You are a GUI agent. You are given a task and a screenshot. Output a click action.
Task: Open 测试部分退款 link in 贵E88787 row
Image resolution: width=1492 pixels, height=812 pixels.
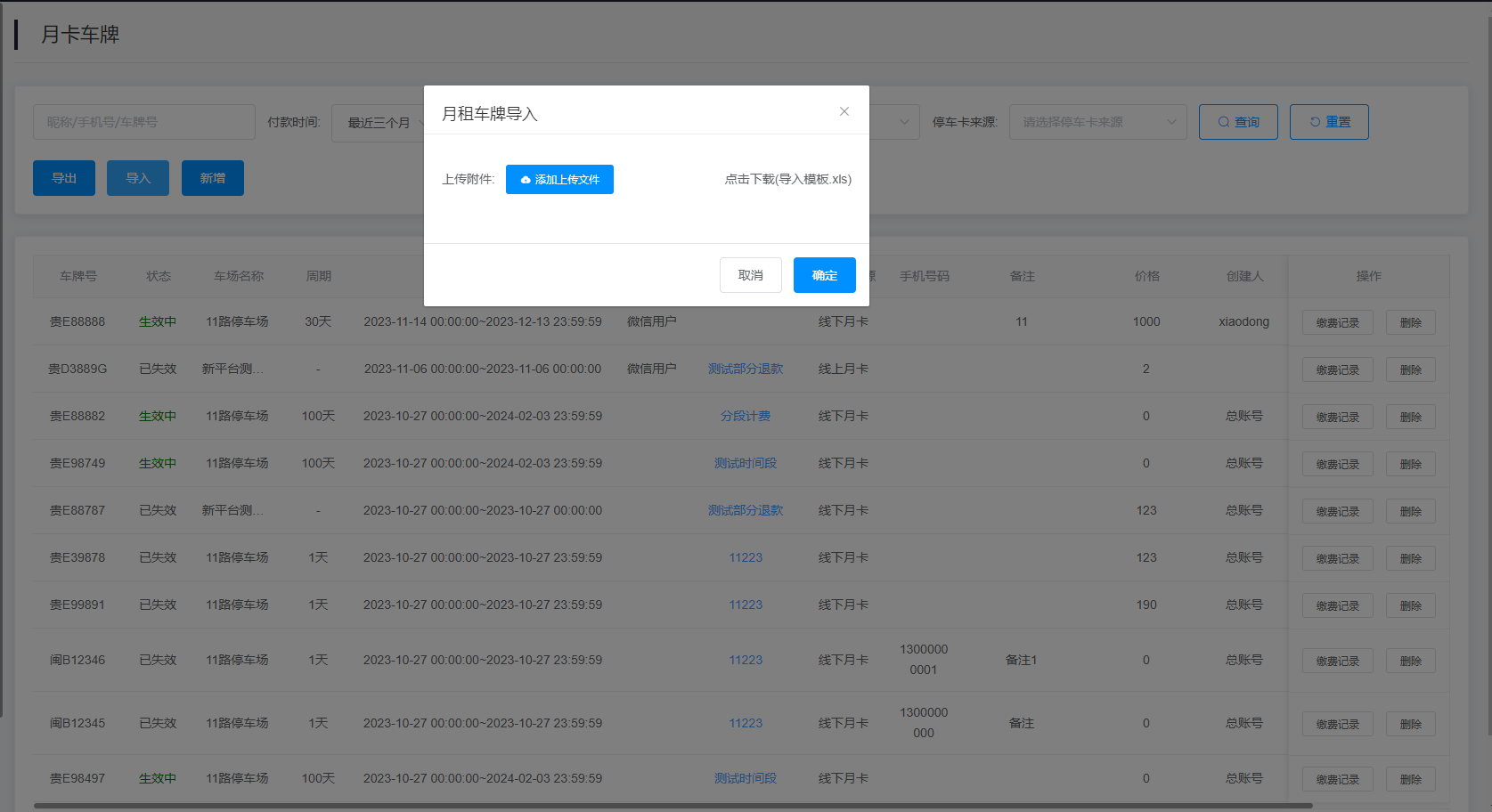[745, 510]
